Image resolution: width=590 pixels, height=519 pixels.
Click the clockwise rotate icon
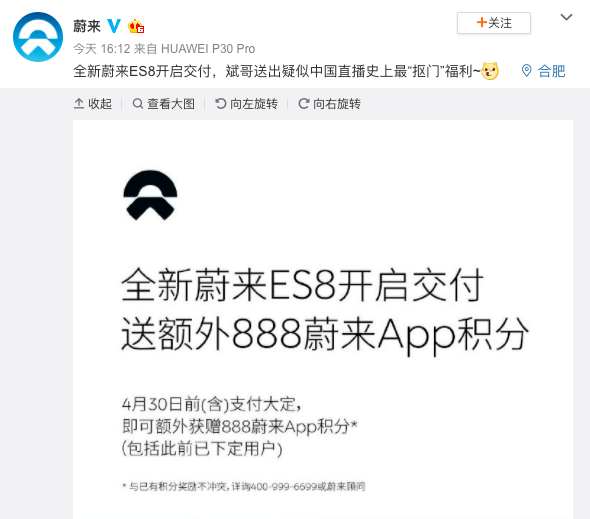pos(304,103)
